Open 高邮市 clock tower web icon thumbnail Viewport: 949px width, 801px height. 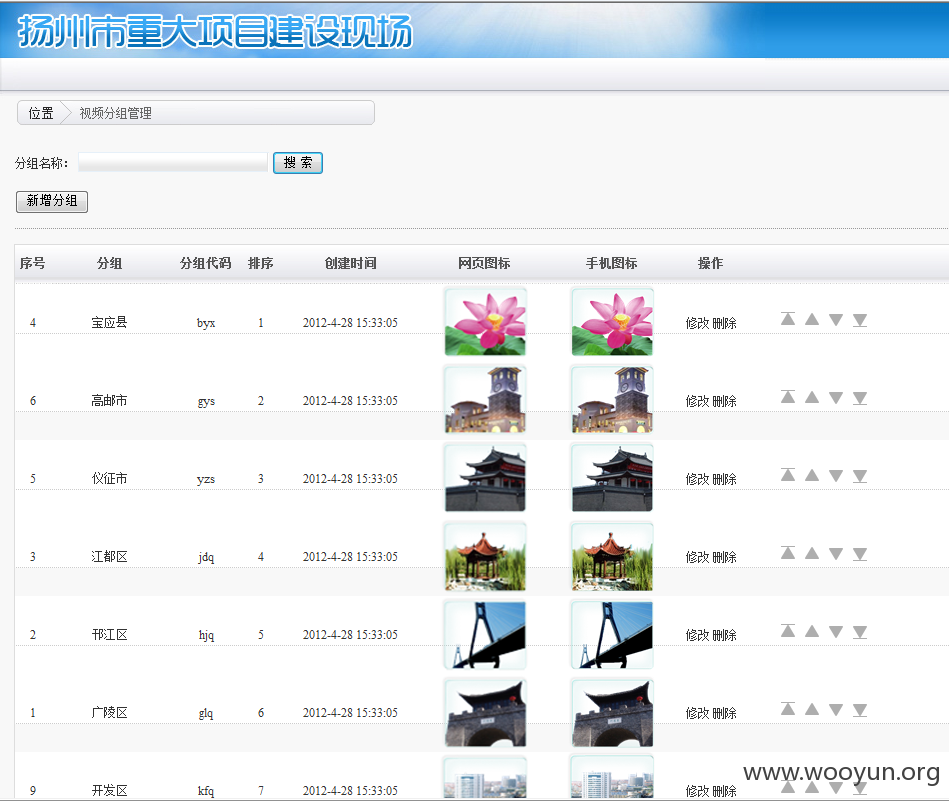[485, 400]
